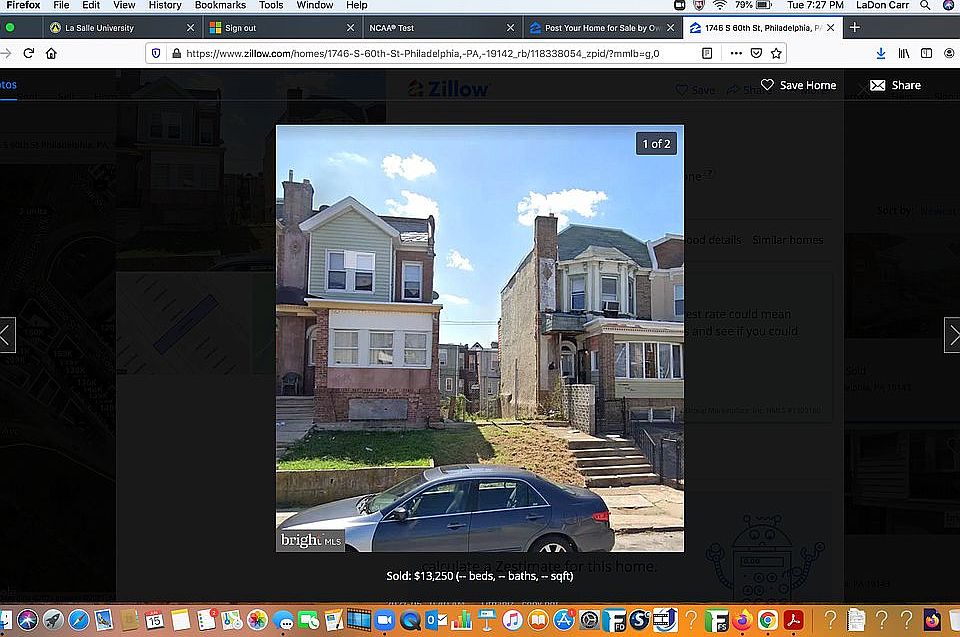Switch to Post Your Home for Sale tab

(x=602, y=28)
